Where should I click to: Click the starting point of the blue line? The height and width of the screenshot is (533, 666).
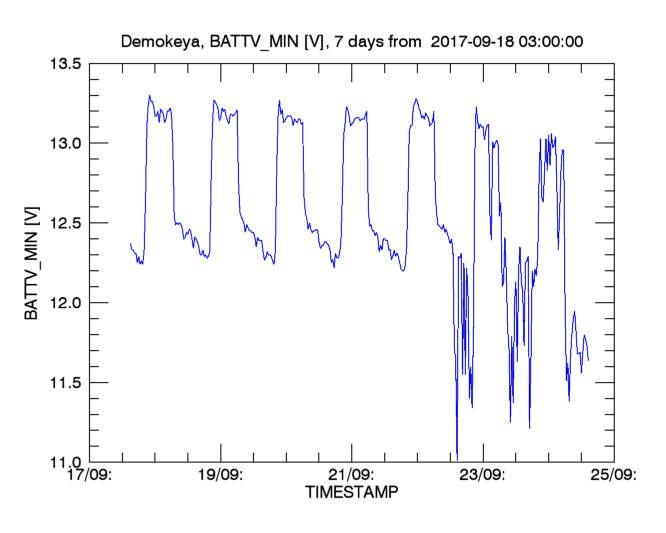point(130,244)
